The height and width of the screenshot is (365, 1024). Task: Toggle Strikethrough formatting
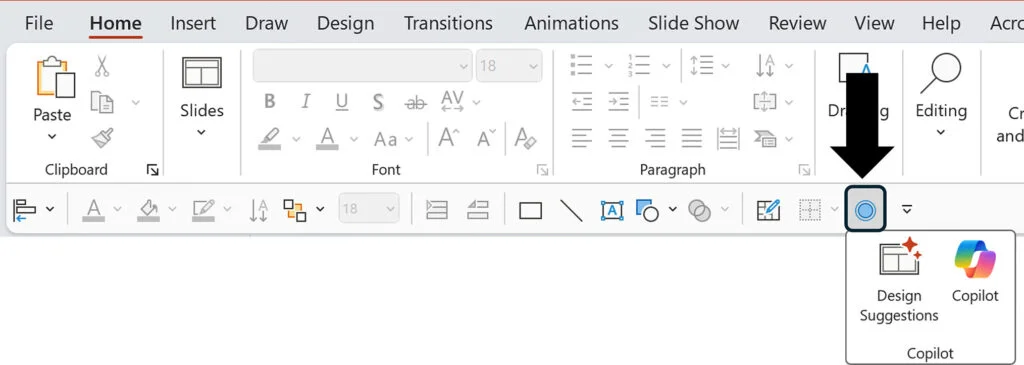tap(415, 103)
